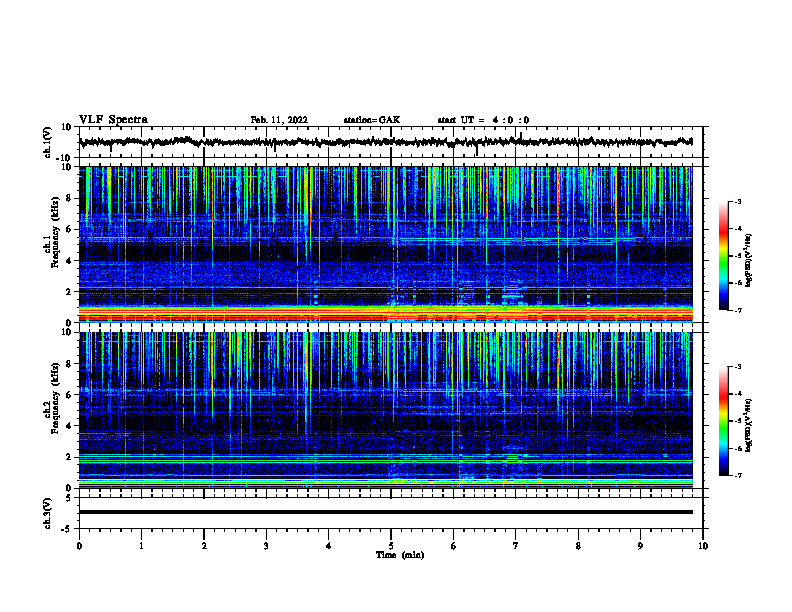Click time axis tick label "3"
The height and width of the screenshot is (612, 792).
pos(266,546)
